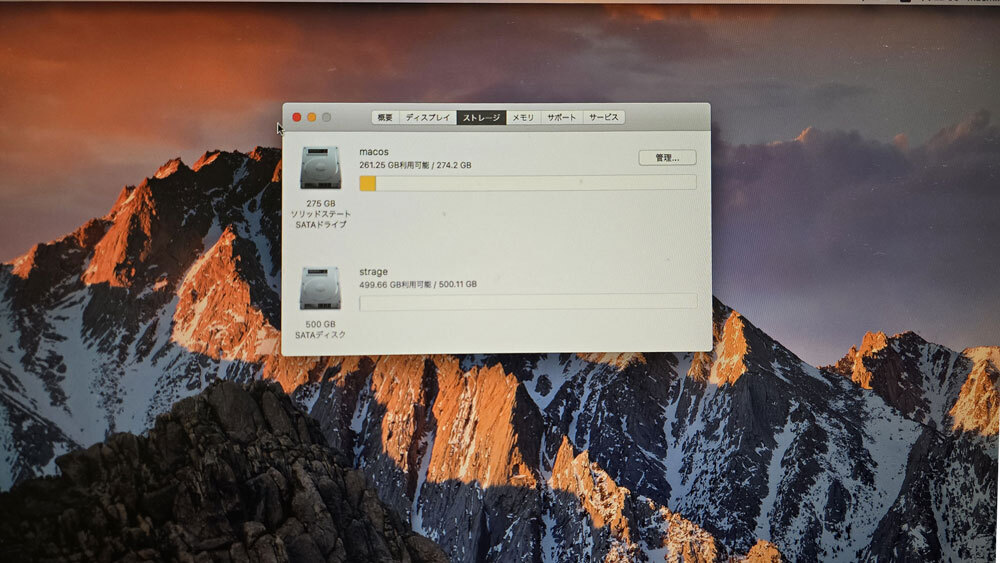The height and width of the screenshot is (563, 1000).
Task: Click the strage volume name
Action: (x=373, y=272)
